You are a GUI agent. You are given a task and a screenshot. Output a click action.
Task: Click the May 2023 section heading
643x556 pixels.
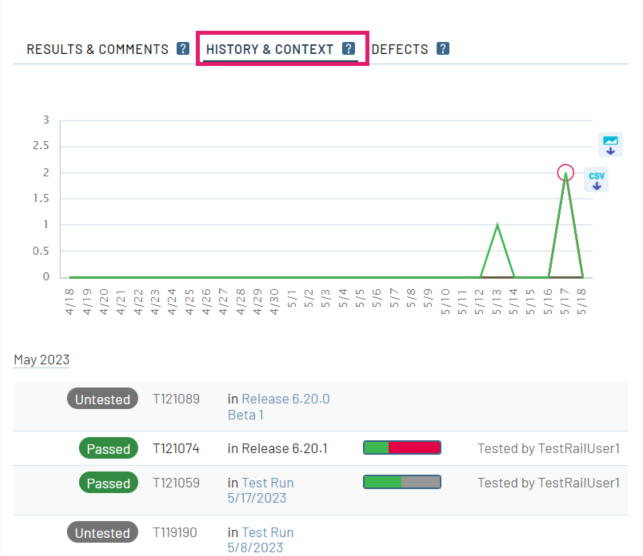coord(42,360)
